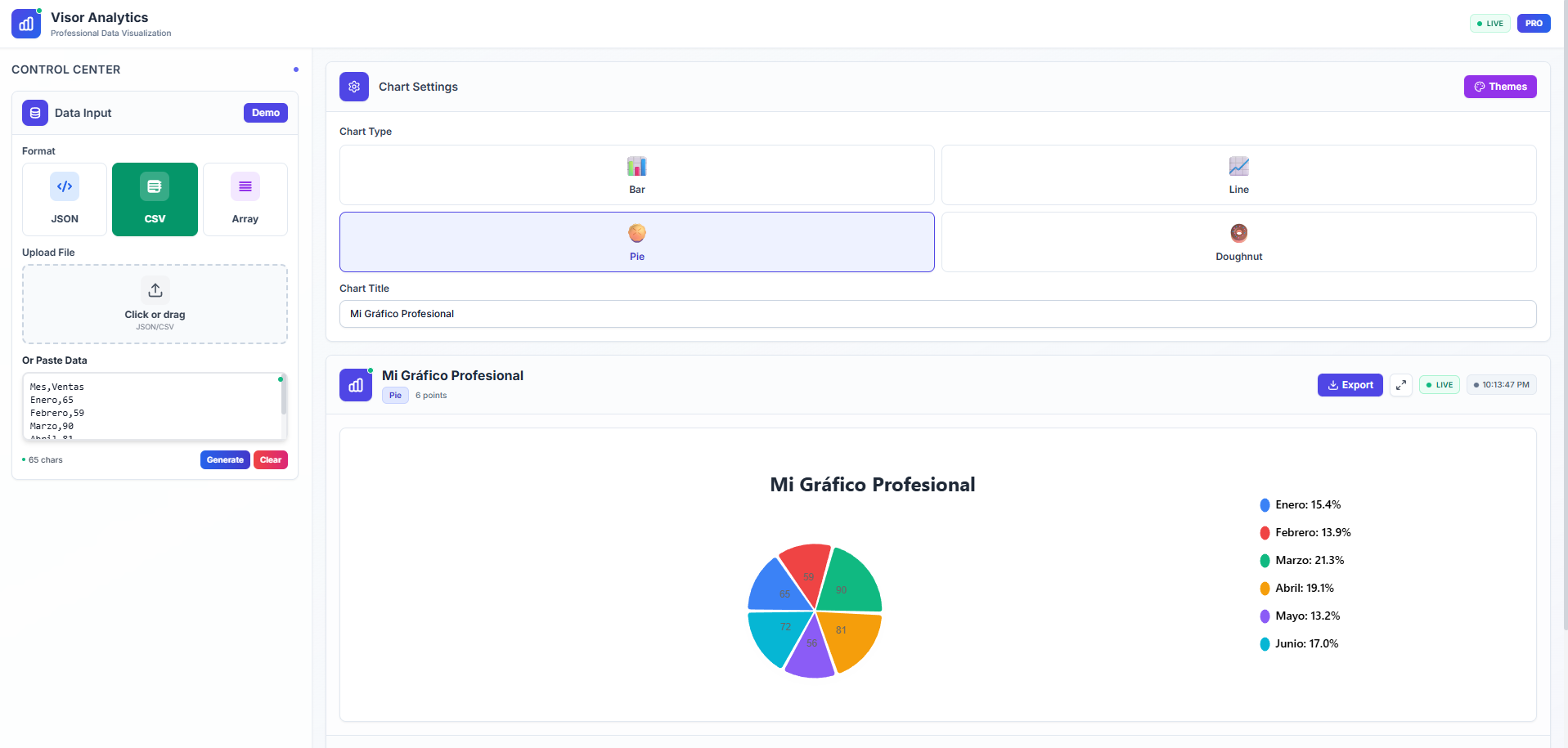The image size is (1568, 748).
Task: Load the Demo data
Action: [265, 113]
